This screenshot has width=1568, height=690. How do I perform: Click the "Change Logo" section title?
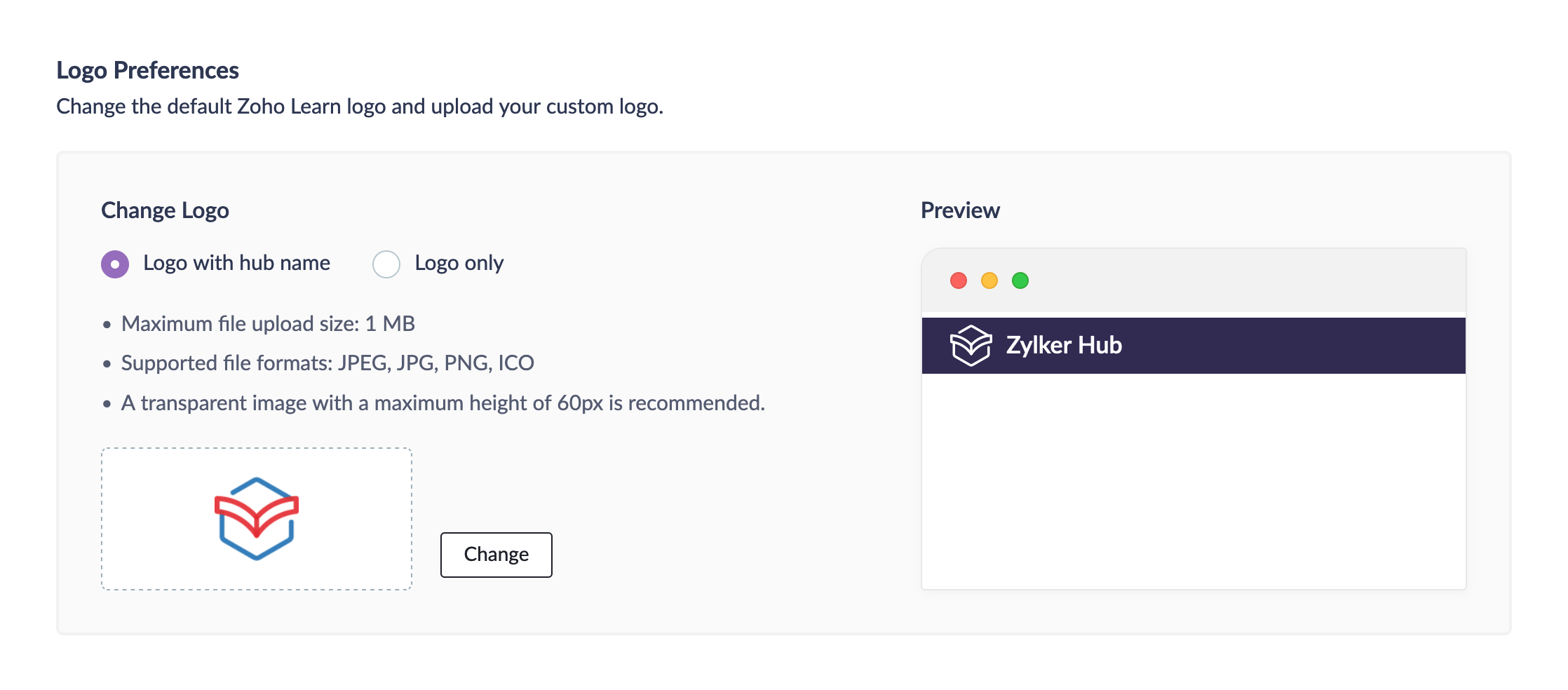coord(165,210)
